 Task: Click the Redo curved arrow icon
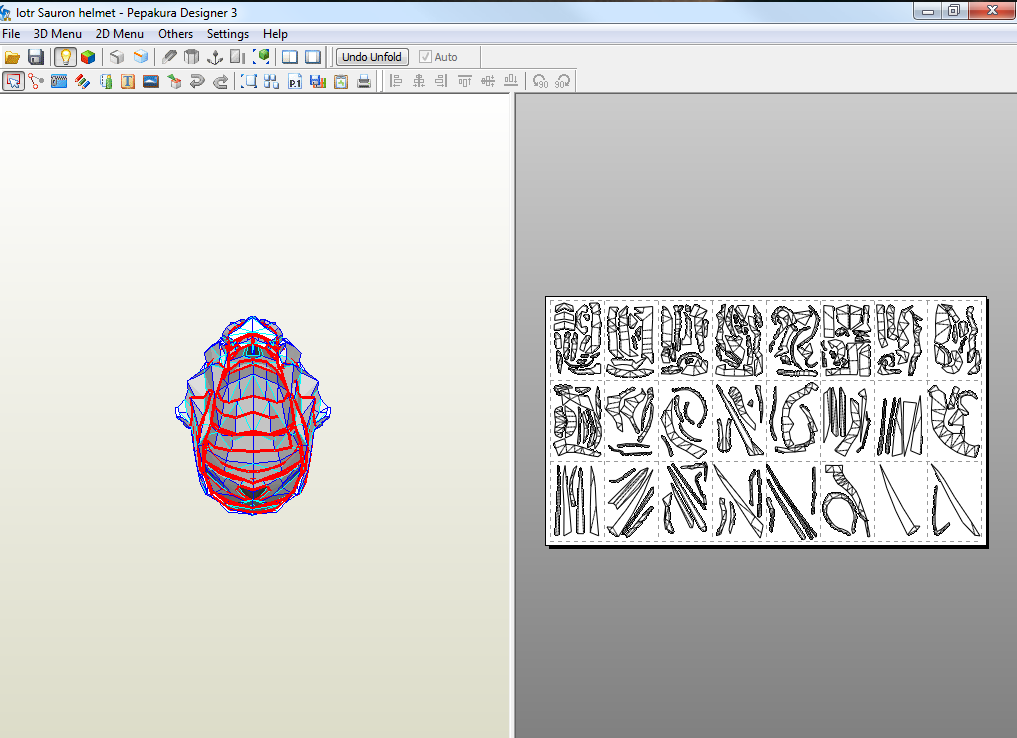pos(221,81)
